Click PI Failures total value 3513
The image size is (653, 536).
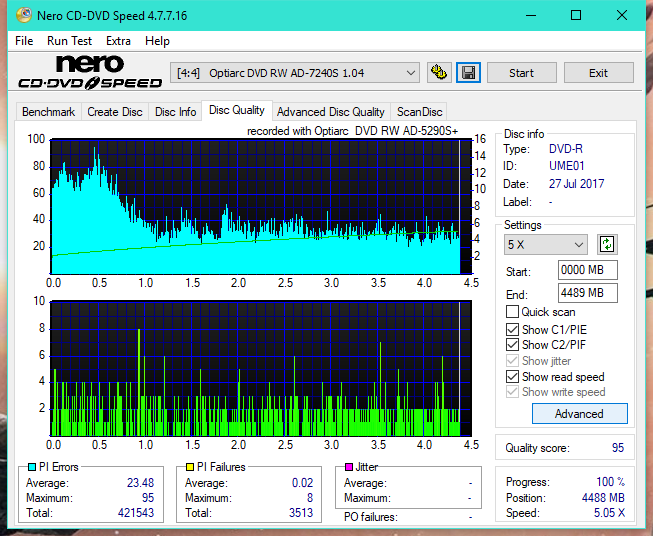301,513
